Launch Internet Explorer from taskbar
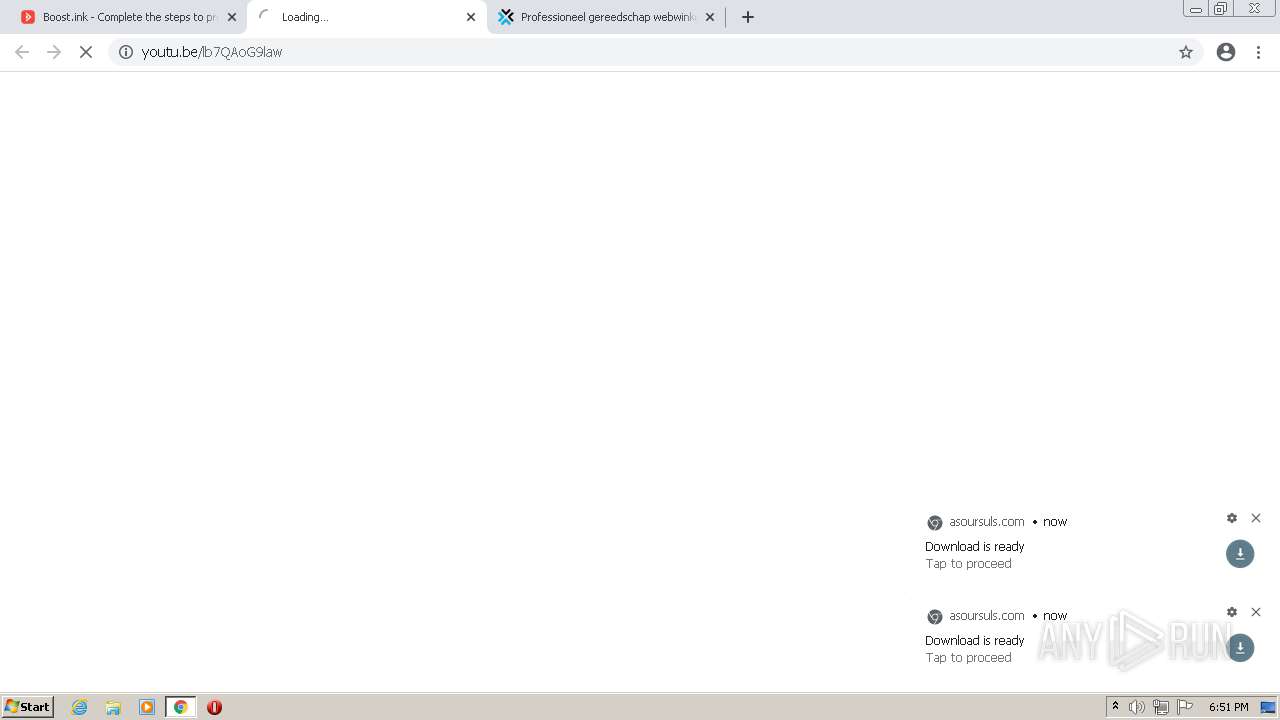 tap(80, 707)
